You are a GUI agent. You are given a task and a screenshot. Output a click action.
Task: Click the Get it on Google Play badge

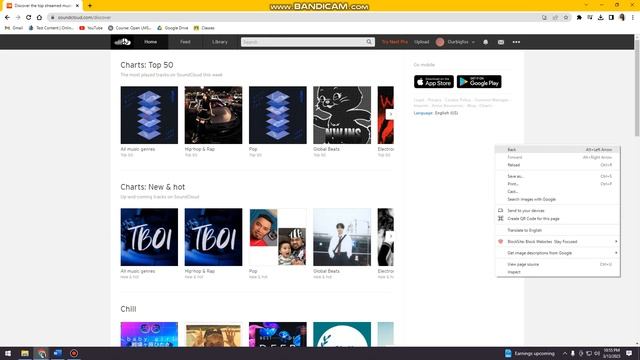click(x=479, y=82)
